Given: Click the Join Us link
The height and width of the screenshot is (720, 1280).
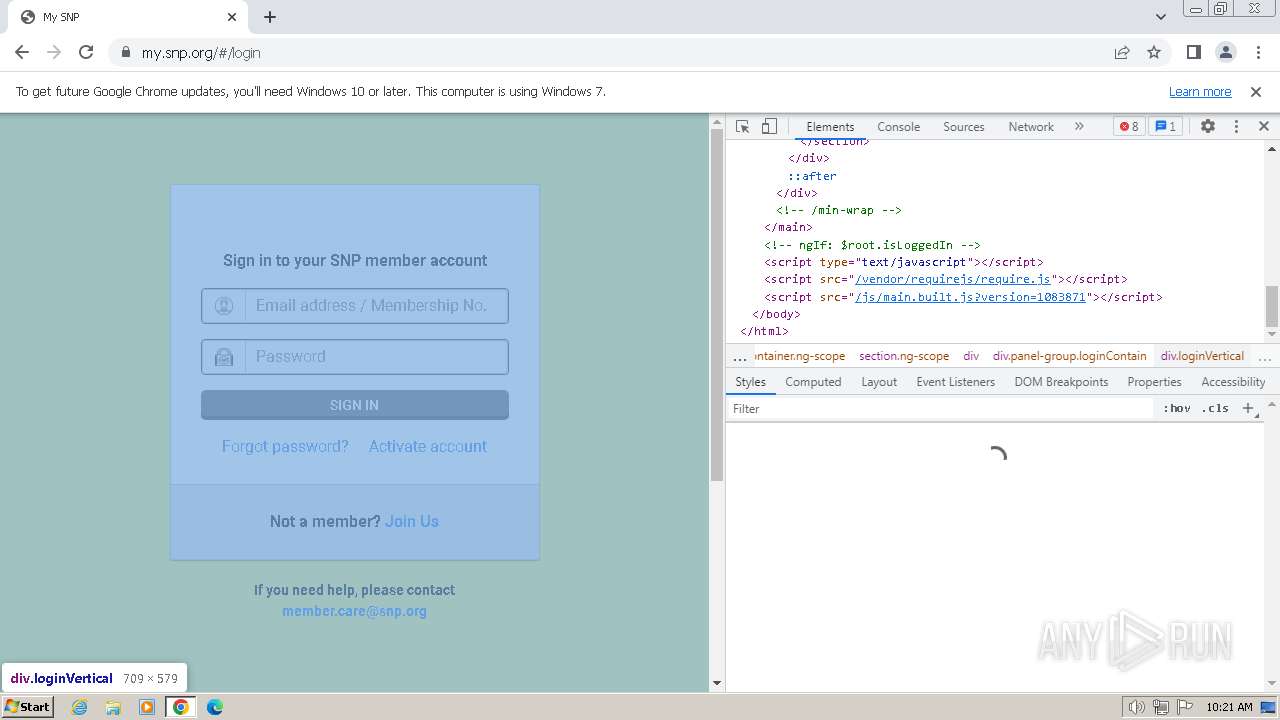Looking at the screenshot, I should point(412,521).
